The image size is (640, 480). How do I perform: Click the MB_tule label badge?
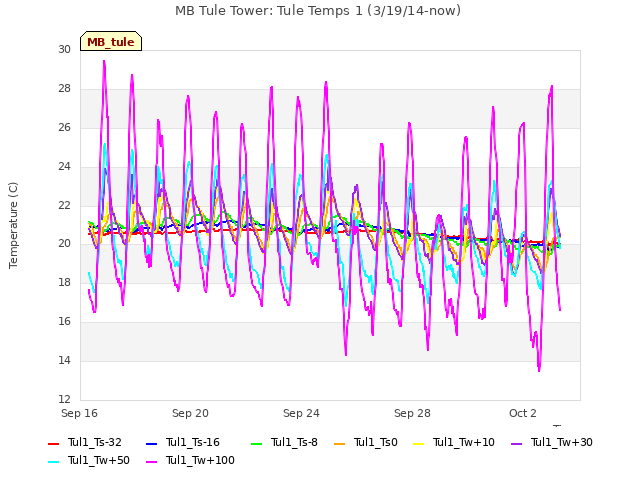coord(111,41)
